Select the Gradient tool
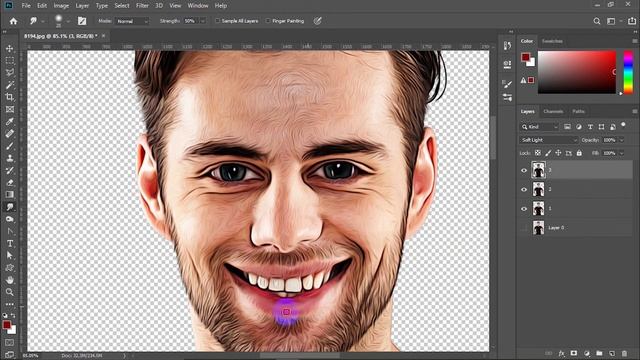640x360 pixels. coord(10,195)
